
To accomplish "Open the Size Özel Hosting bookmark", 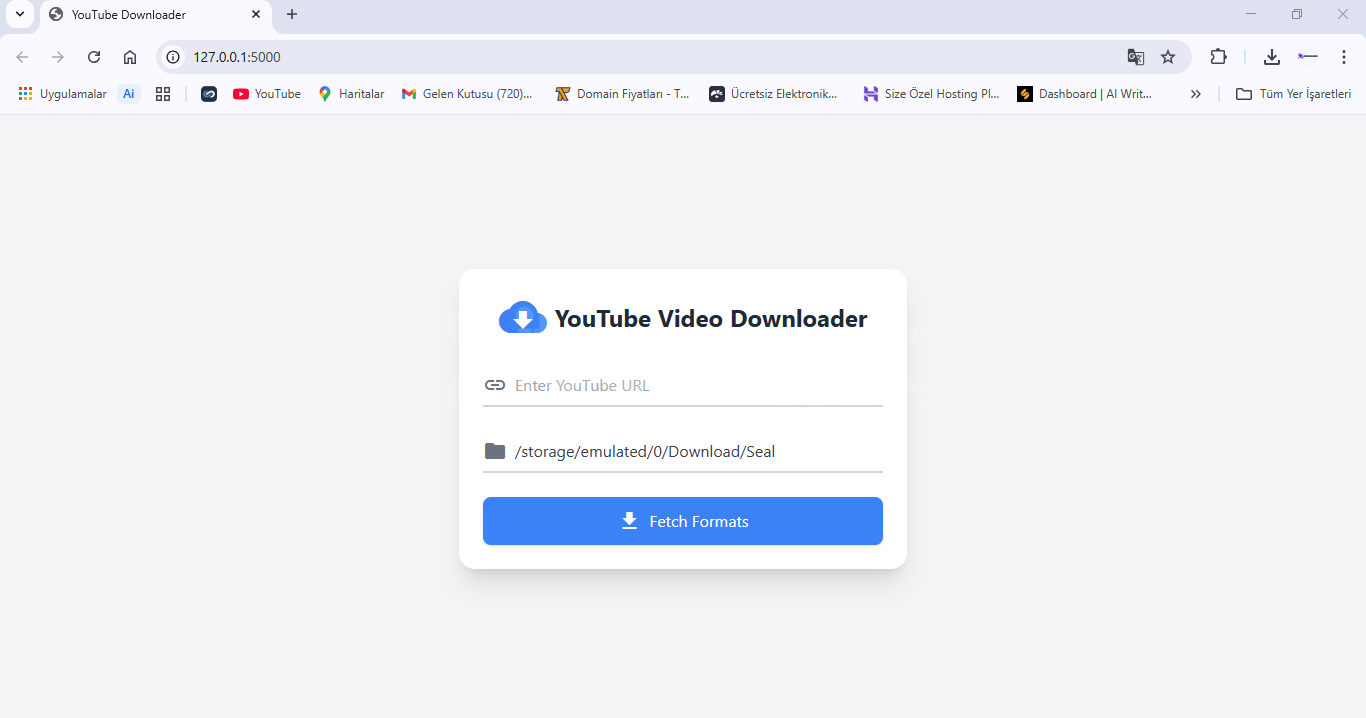I will 931,94.
